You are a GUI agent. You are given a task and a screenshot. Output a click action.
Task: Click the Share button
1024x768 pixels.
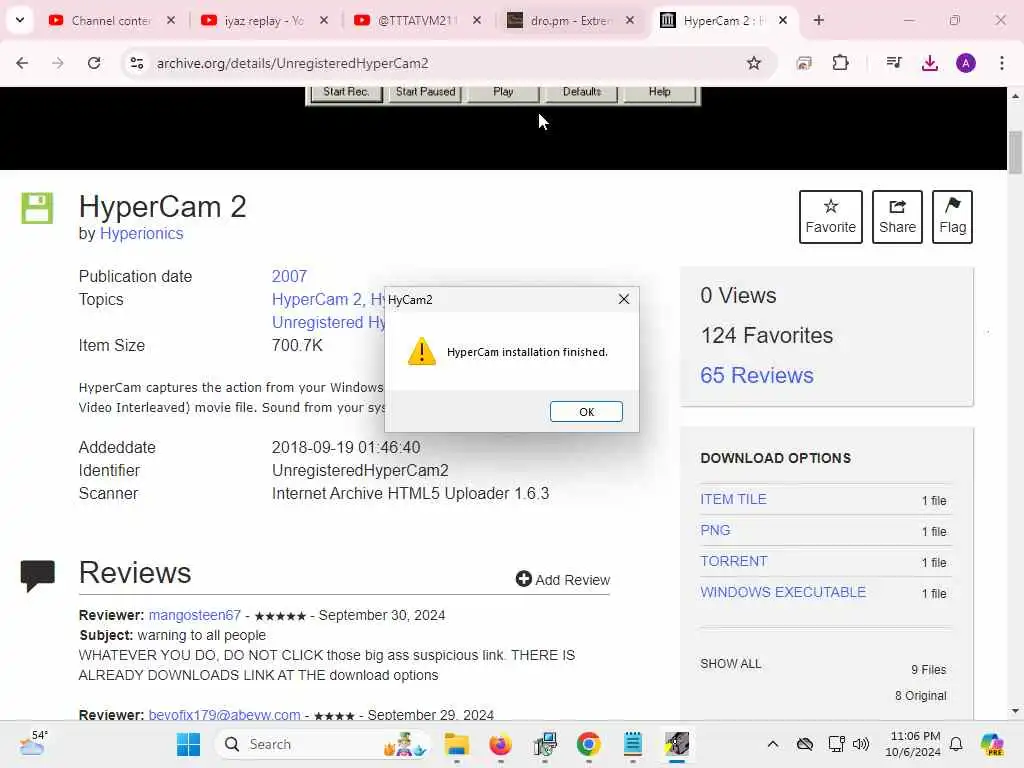(897, 217)
